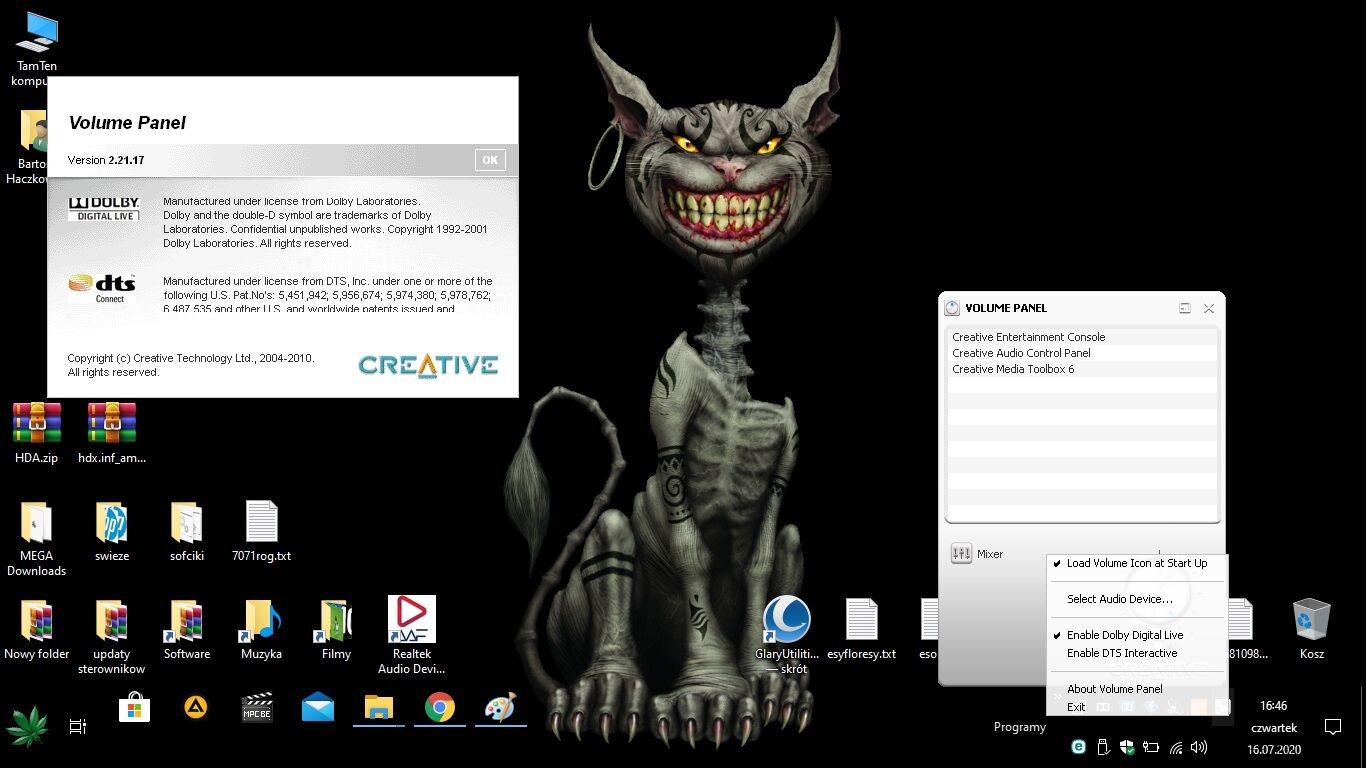Open Task View on the taskbar
The image size is (1366, 768).
click(78, 727)
